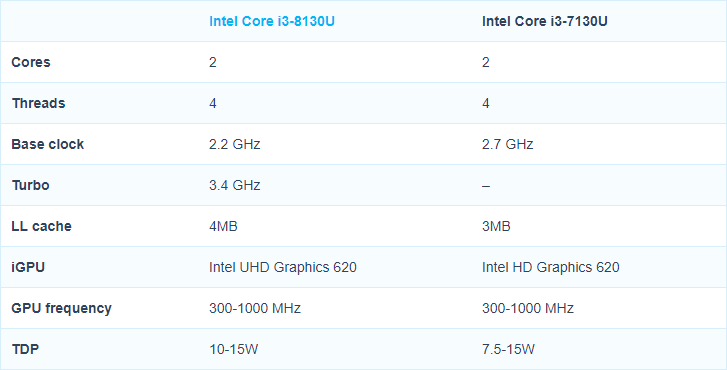Open the Intel Core i3-8130U link

272,21
